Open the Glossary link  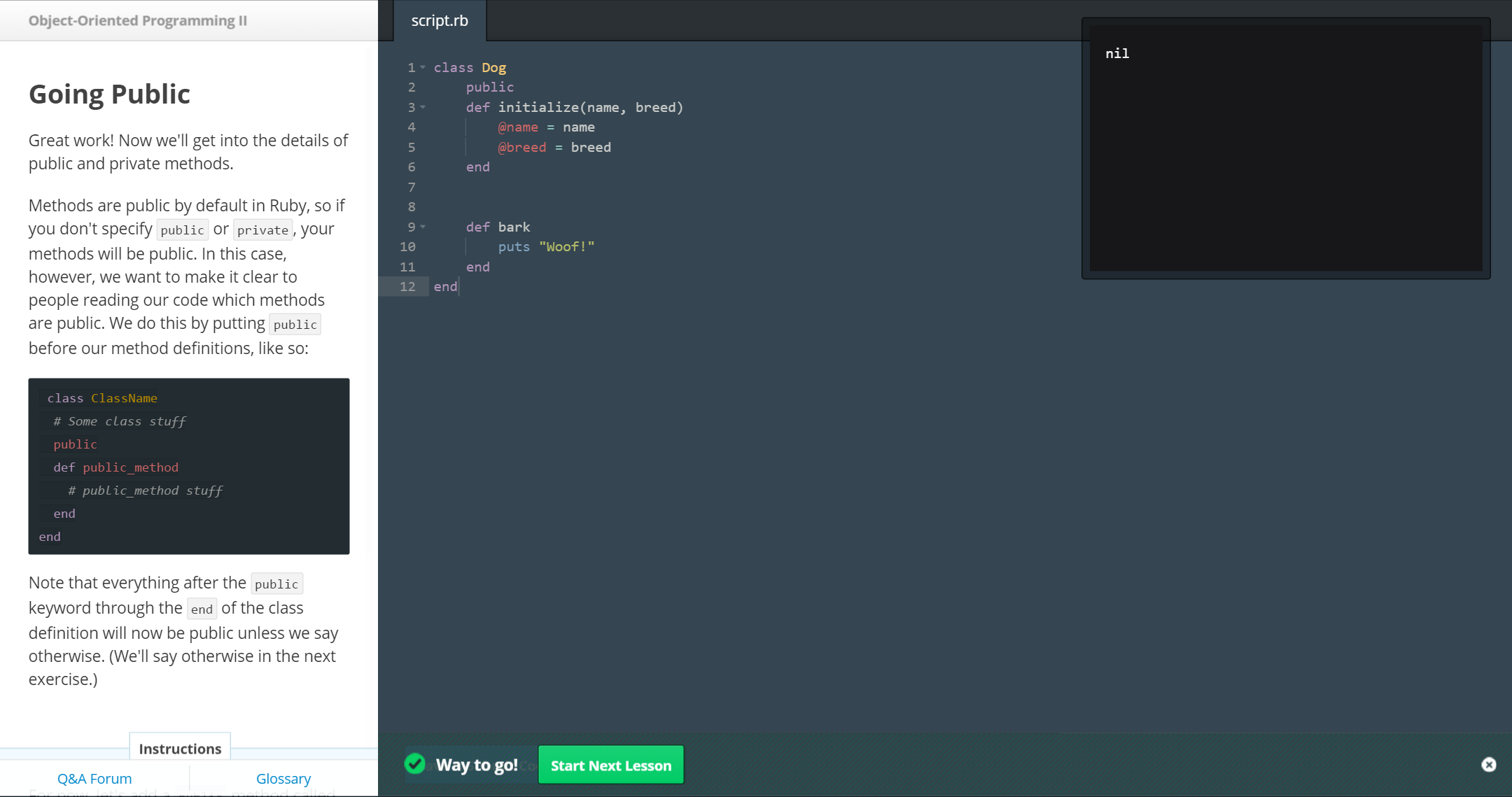(x=283, y=778)
